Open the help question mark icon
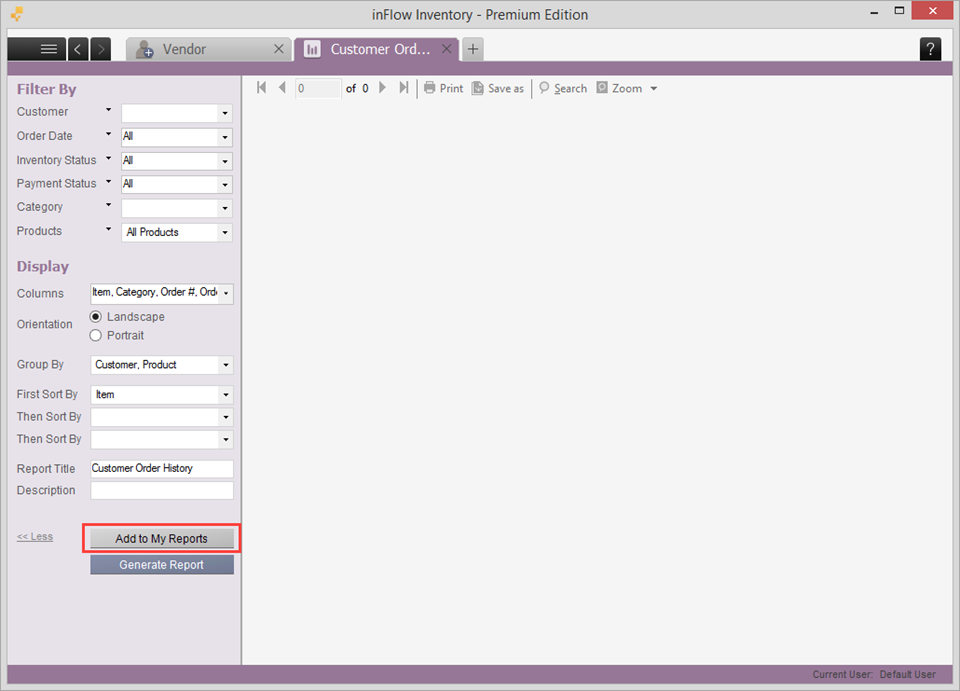 tap(930, 49)
